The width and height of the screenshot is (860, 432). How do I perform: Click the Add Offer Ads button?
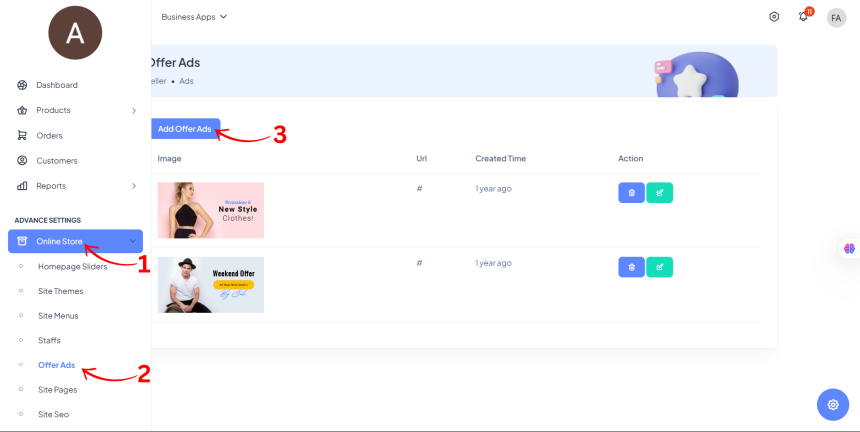[185, 129]
